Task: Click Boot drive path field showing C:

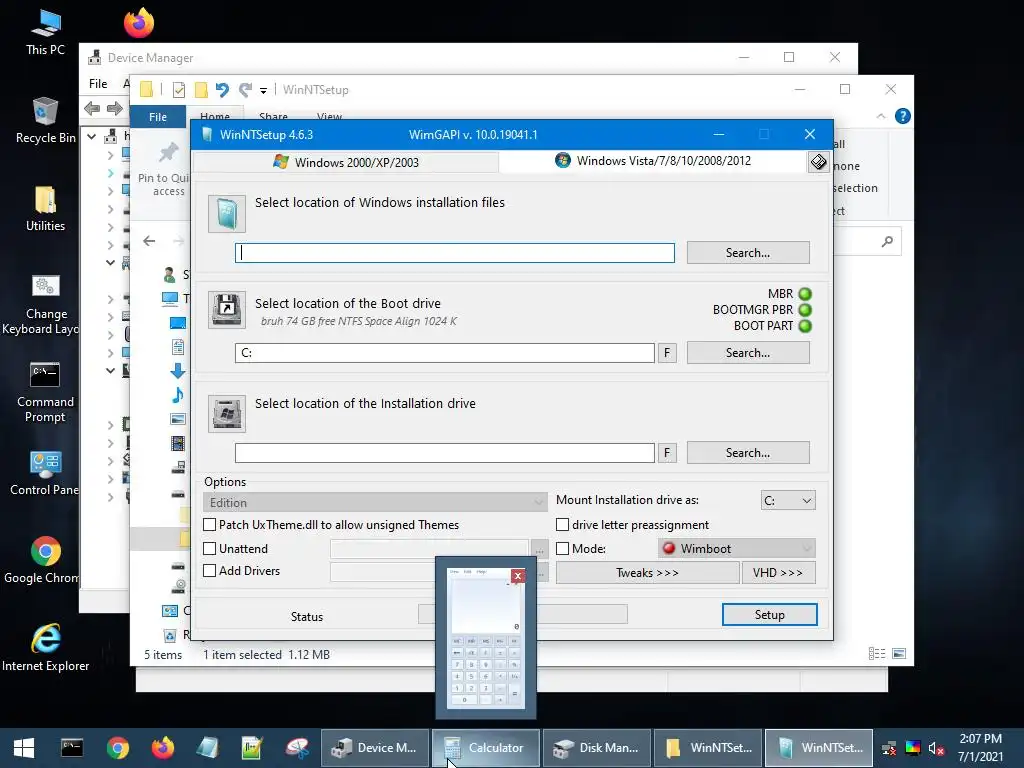Action: [x=445, y=353]
